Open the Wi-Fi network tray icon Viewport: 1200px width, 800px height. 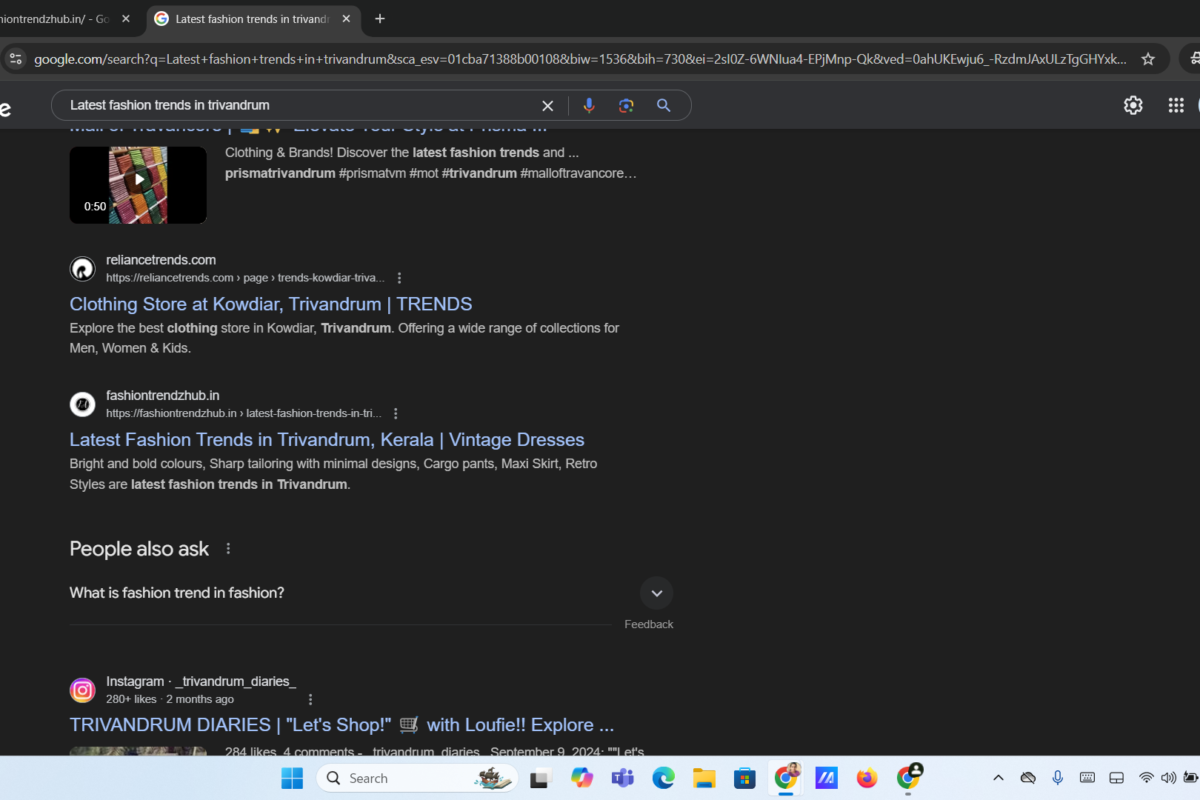[1147, 778]
